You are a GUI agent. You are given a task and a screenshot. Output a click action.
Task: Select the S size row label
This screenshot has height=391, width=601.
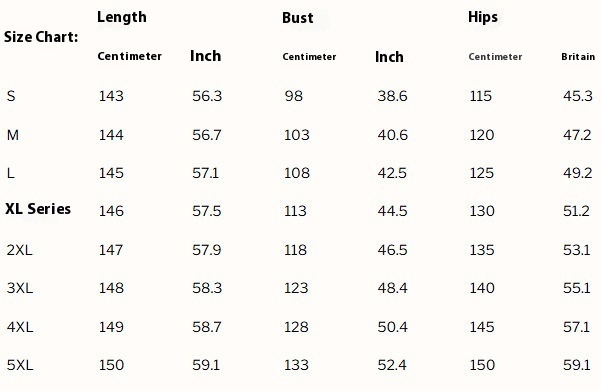(x=11, y=96)
